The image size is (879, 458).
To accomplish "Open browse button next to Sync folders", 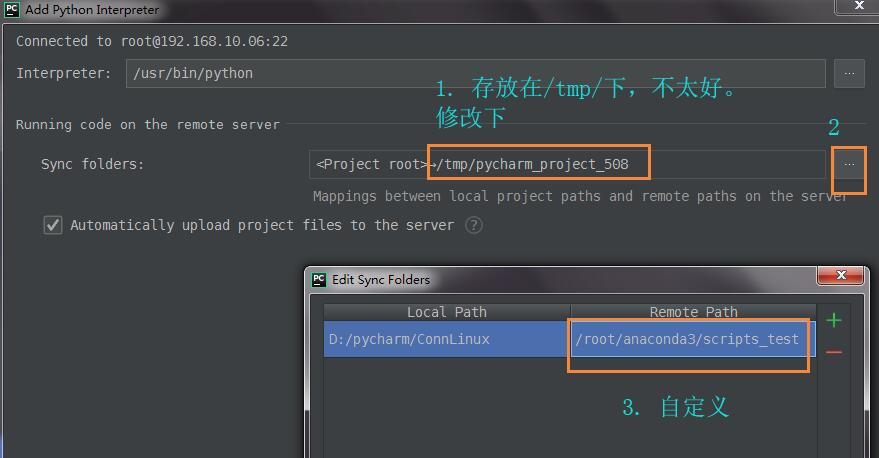I will pos(849,164).
